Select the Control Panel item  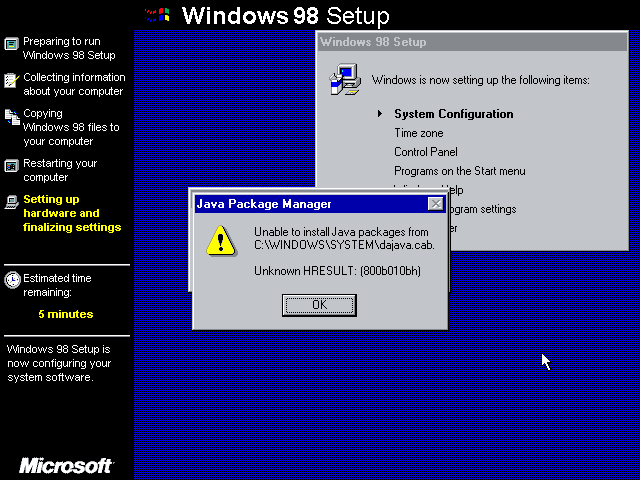click(x=426, y=152)
